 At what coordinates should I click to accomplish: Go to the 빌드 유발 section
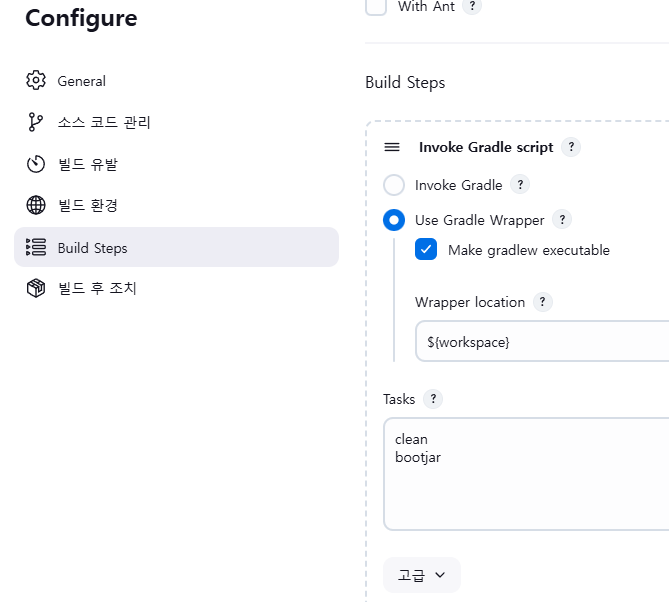coord(176,164)
